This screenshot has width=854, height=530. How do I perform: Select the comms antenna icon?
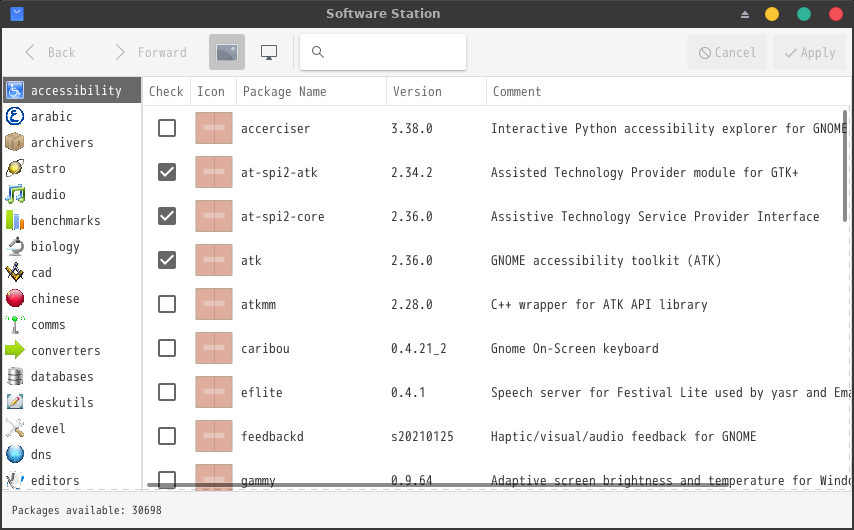click(x=15, y=324)
